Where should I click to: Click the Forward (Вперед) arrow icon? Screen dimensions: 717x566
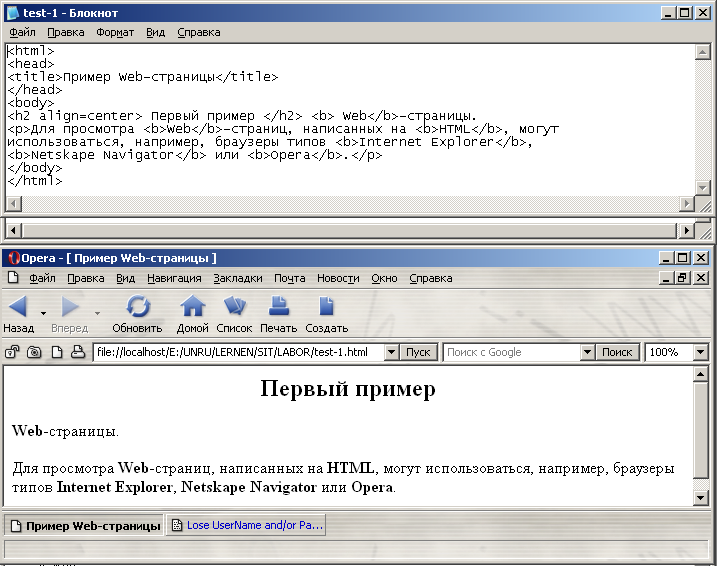(x=70, y=306)
